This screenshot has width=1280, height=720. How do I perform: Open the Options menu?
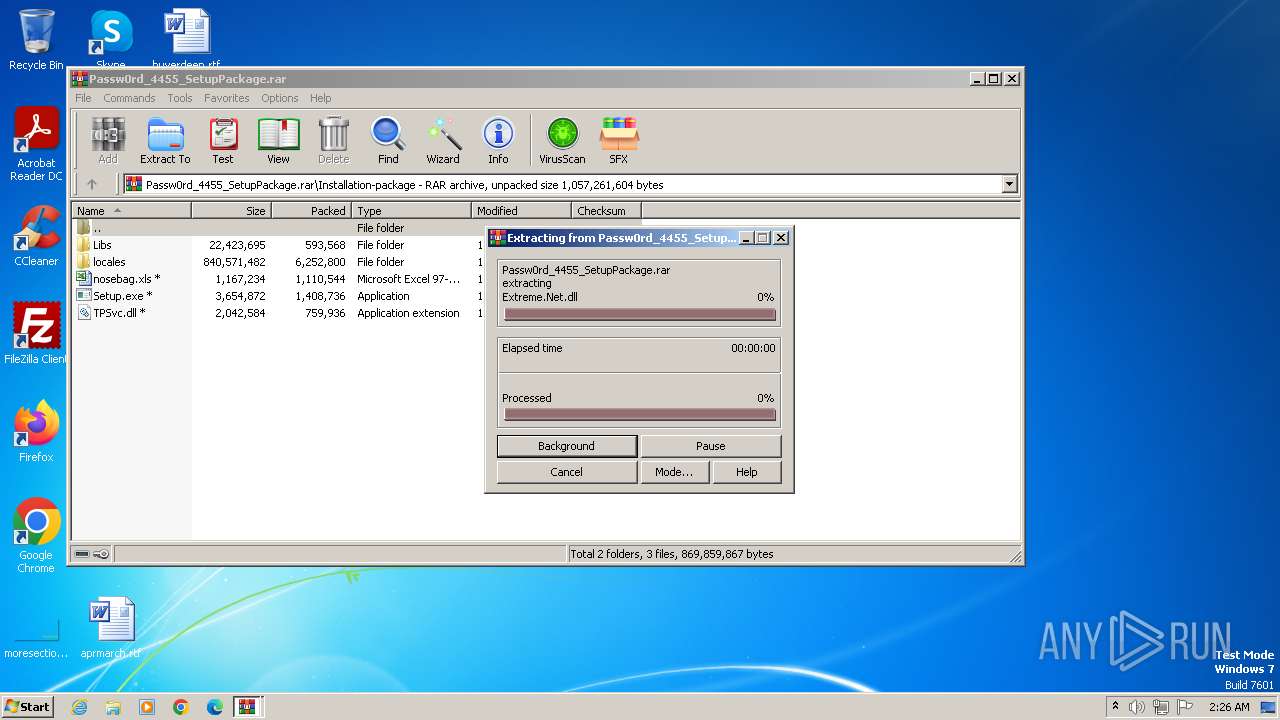pos(280,98)
